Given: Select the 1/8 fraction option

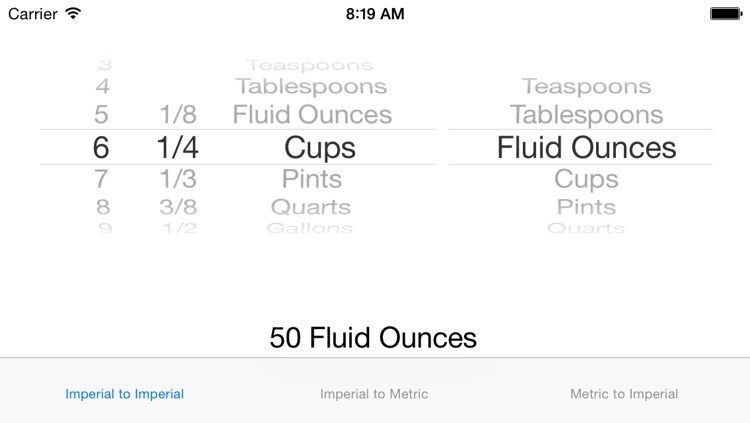Looking at the screenshot, I should click(178, 115).
